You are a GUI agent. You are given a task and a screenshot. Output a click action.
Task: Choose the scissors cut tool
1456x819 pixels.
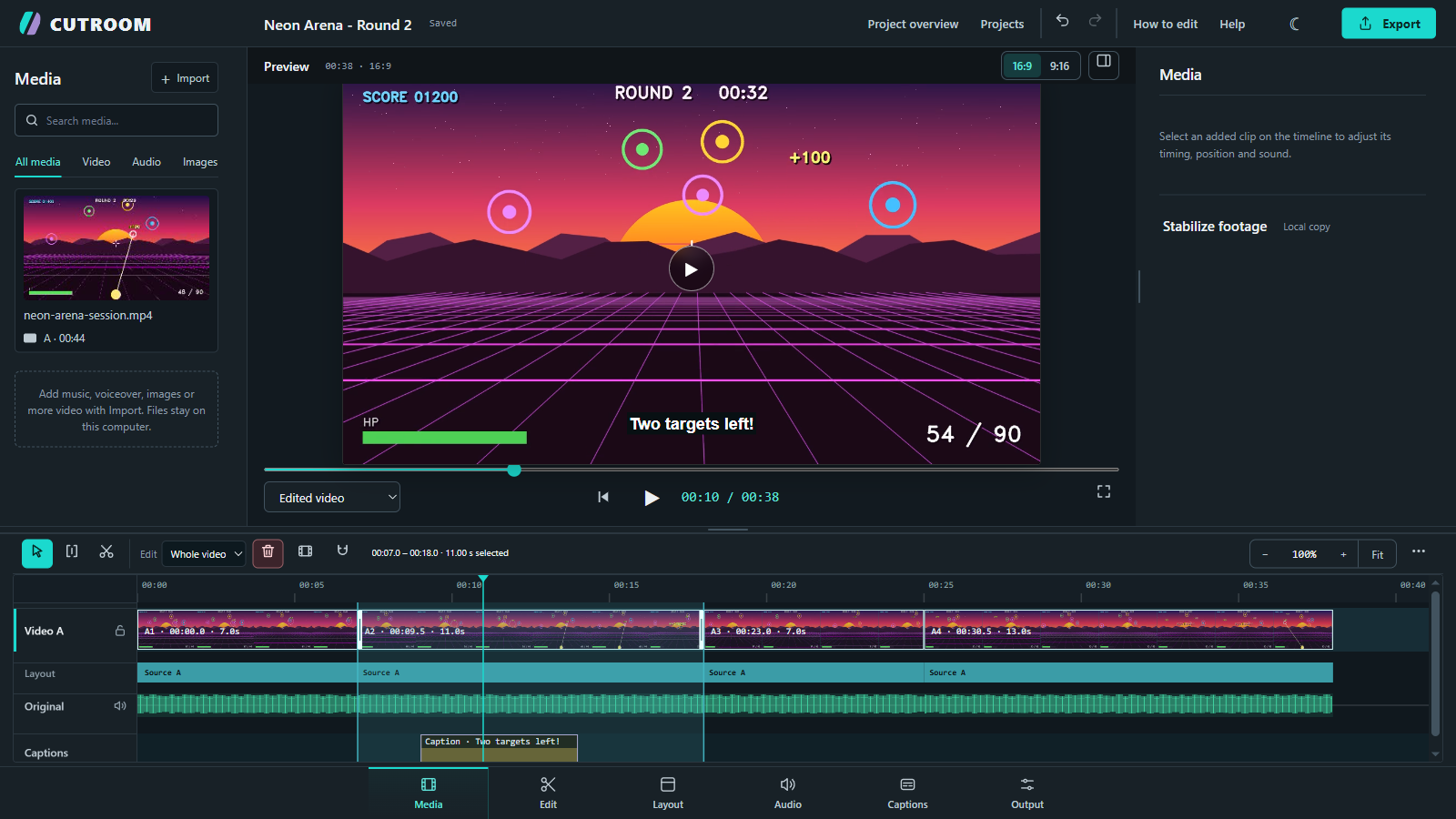click(106, 552)
